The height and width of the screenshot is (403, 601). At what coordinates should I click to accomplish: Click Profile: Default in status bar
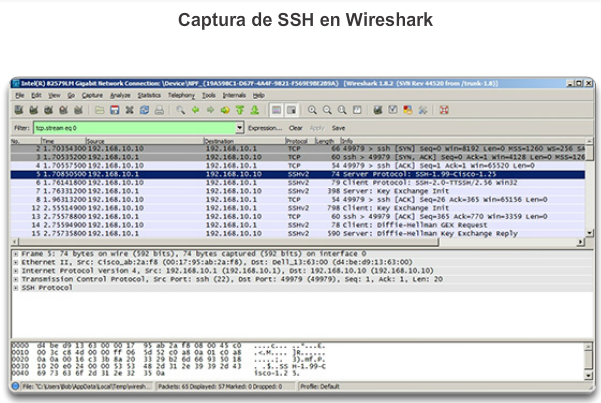320,386
